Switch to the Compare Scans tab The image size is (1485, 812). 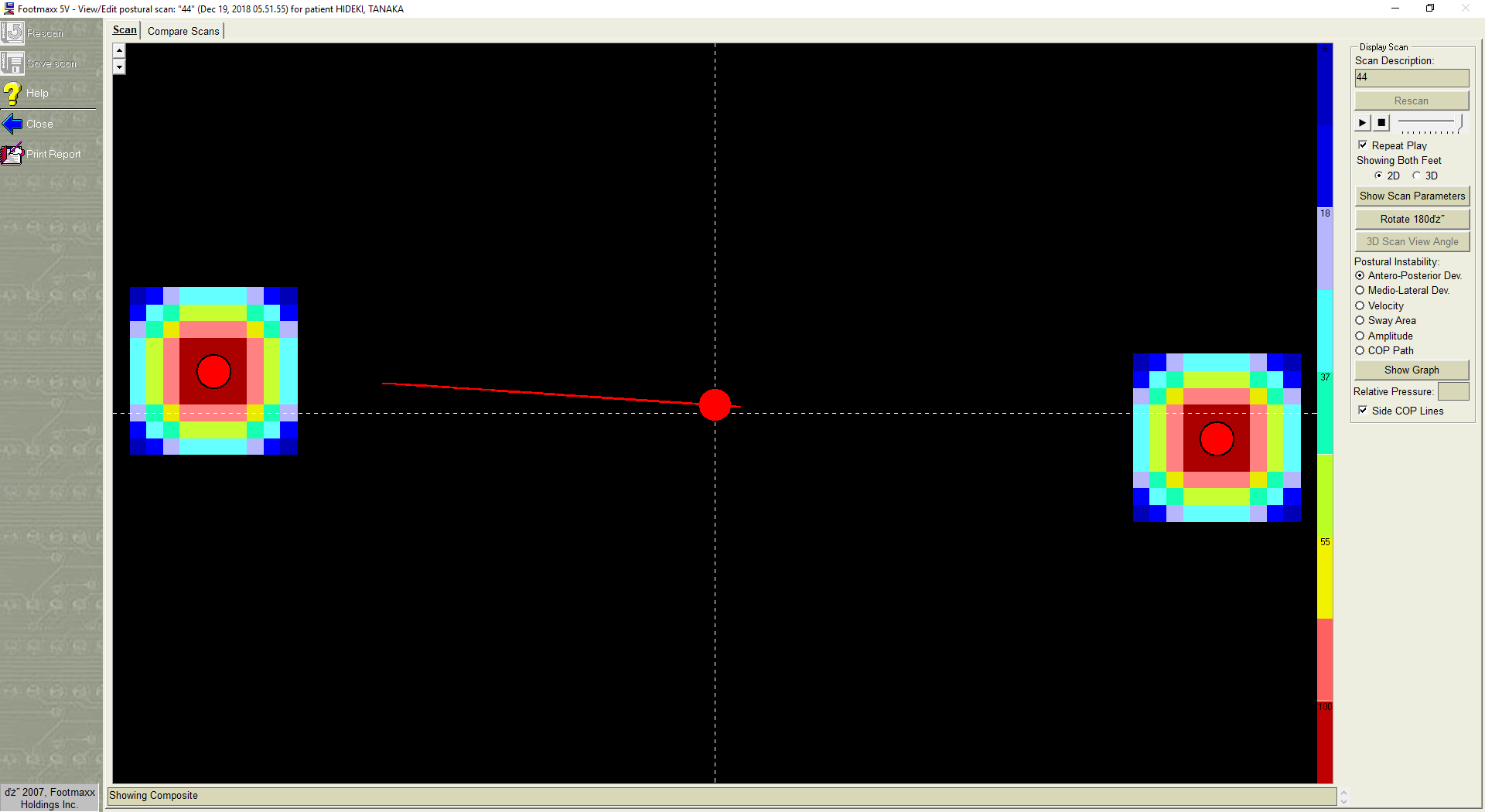tap(183, 31)
